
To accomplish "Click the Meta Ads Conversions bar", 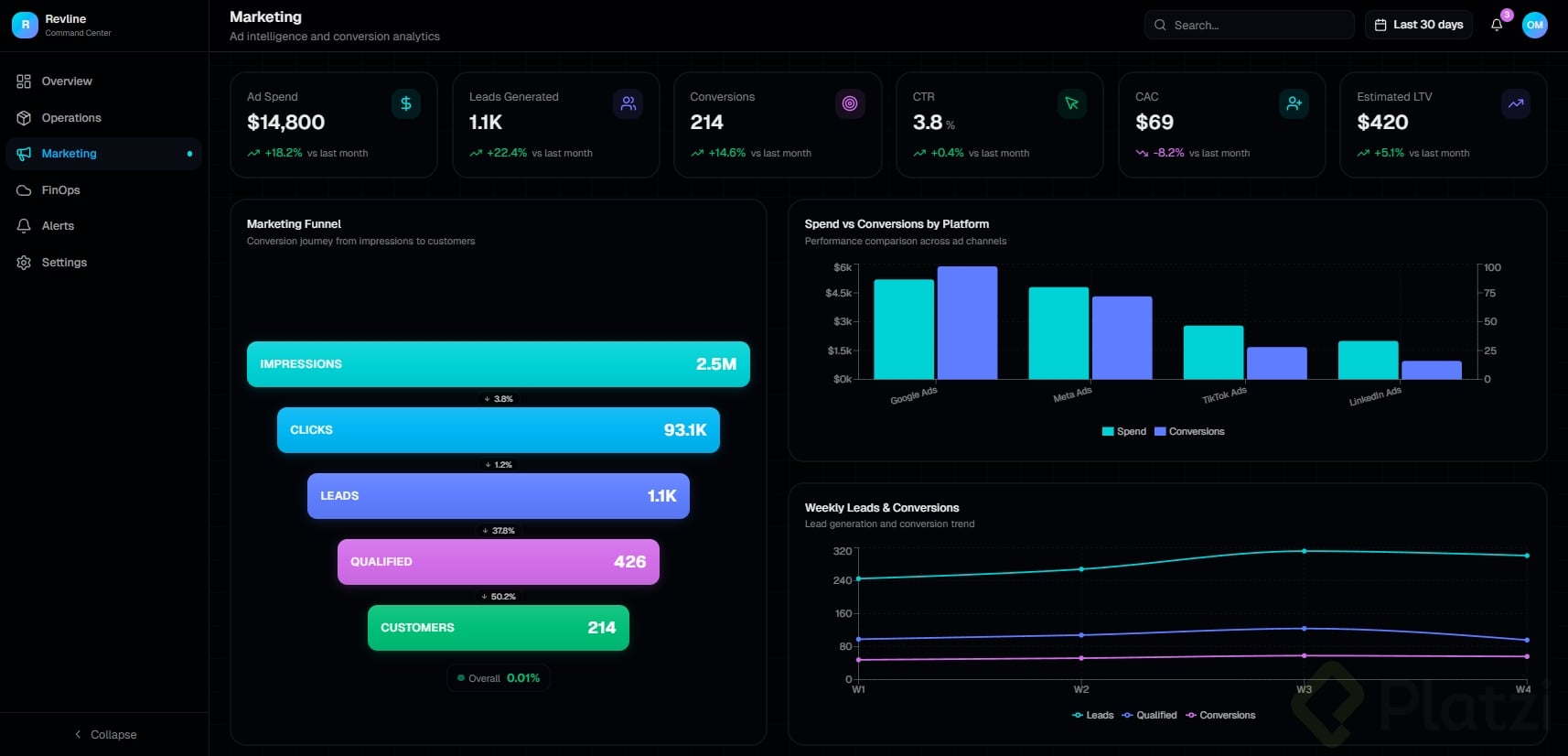I will (x=1122, y=338).
